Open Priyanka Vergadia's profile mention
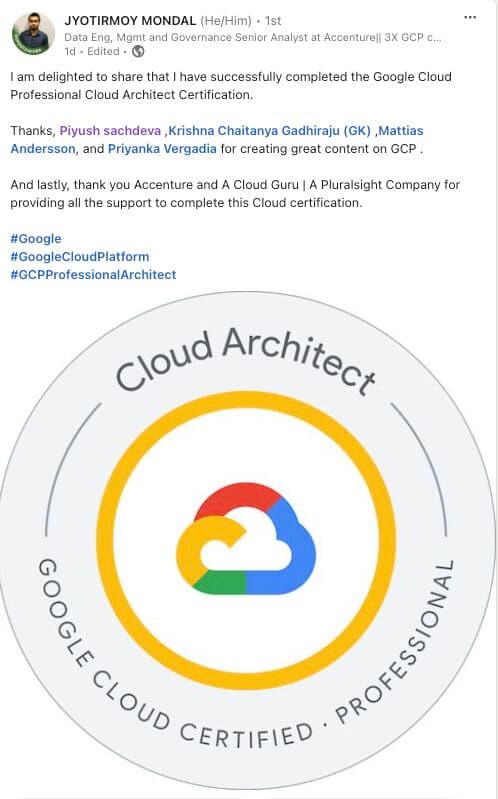Image resolution: width=498 pixels, height=799 pixels. coord(162,149)
